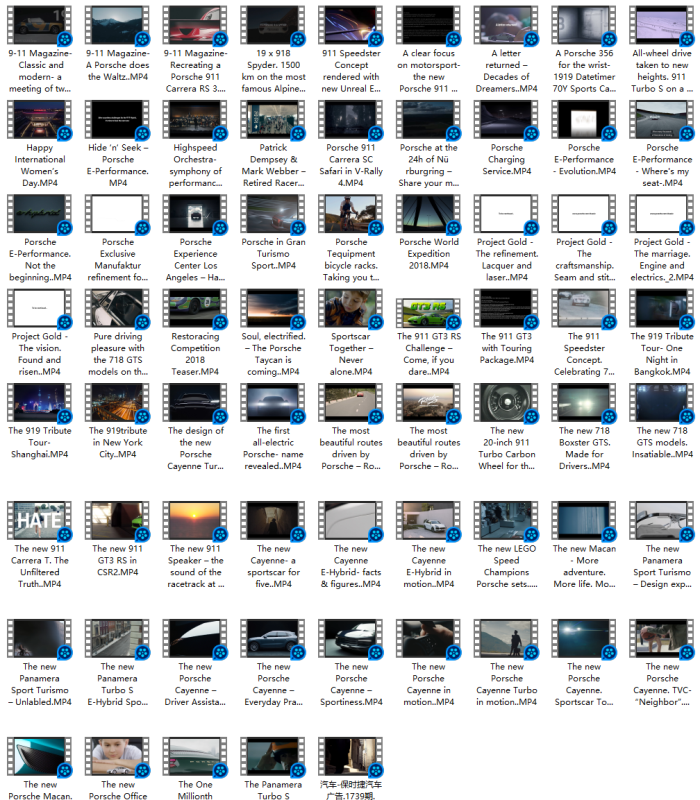Select Highspeed Orchestra video file icon
The width and height of the screenshot is (700, 800).
[195, 119]
